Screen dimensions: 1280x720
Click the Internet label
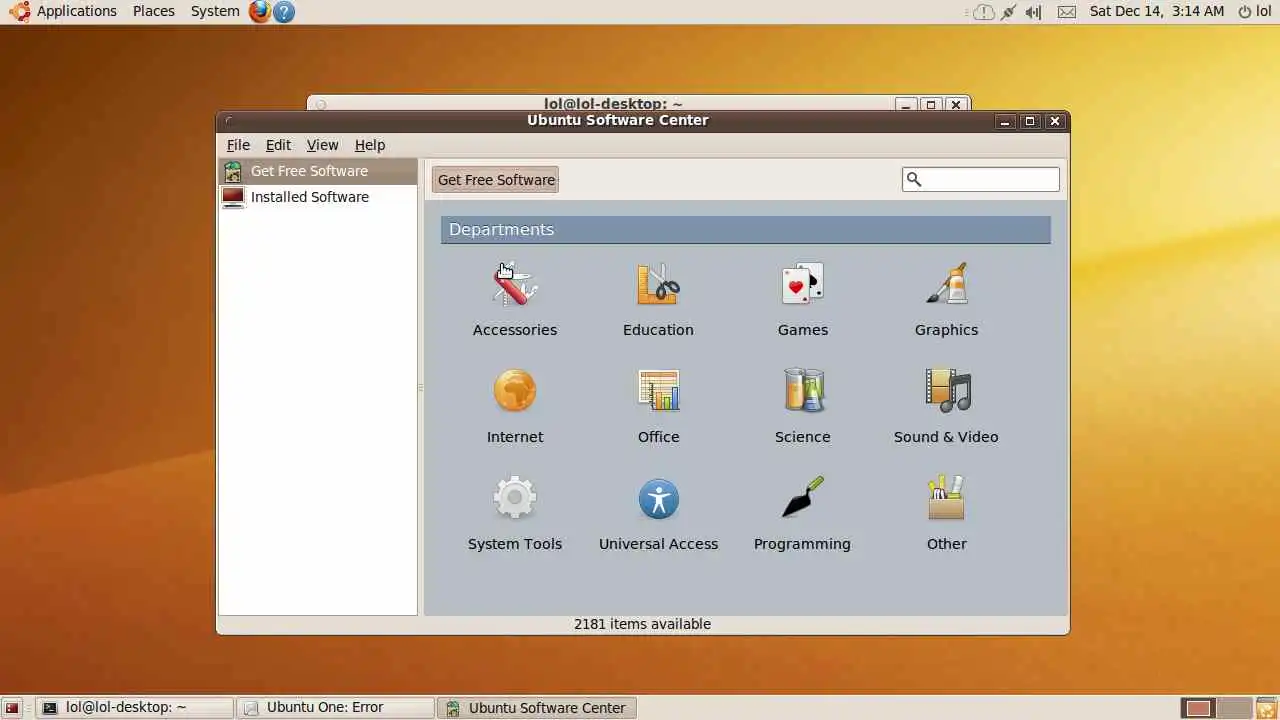tap(515, 437)
